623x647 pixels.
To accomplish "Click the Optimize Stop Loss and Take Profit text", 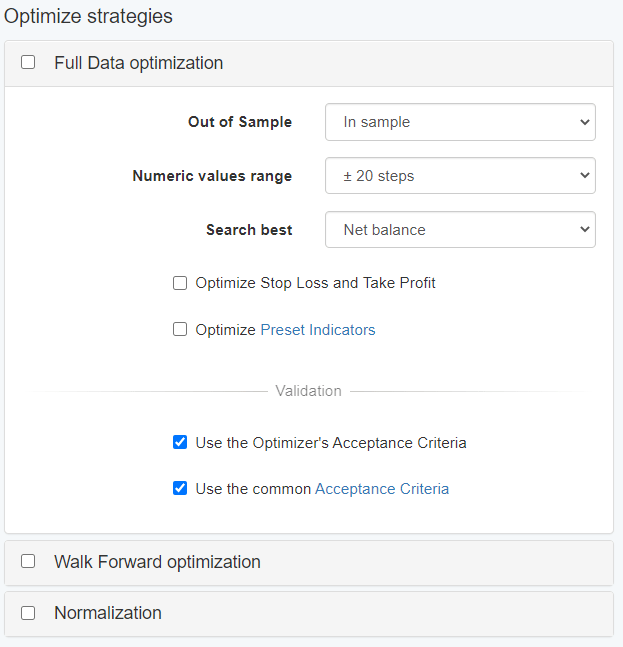I will [x=315, y=283].
